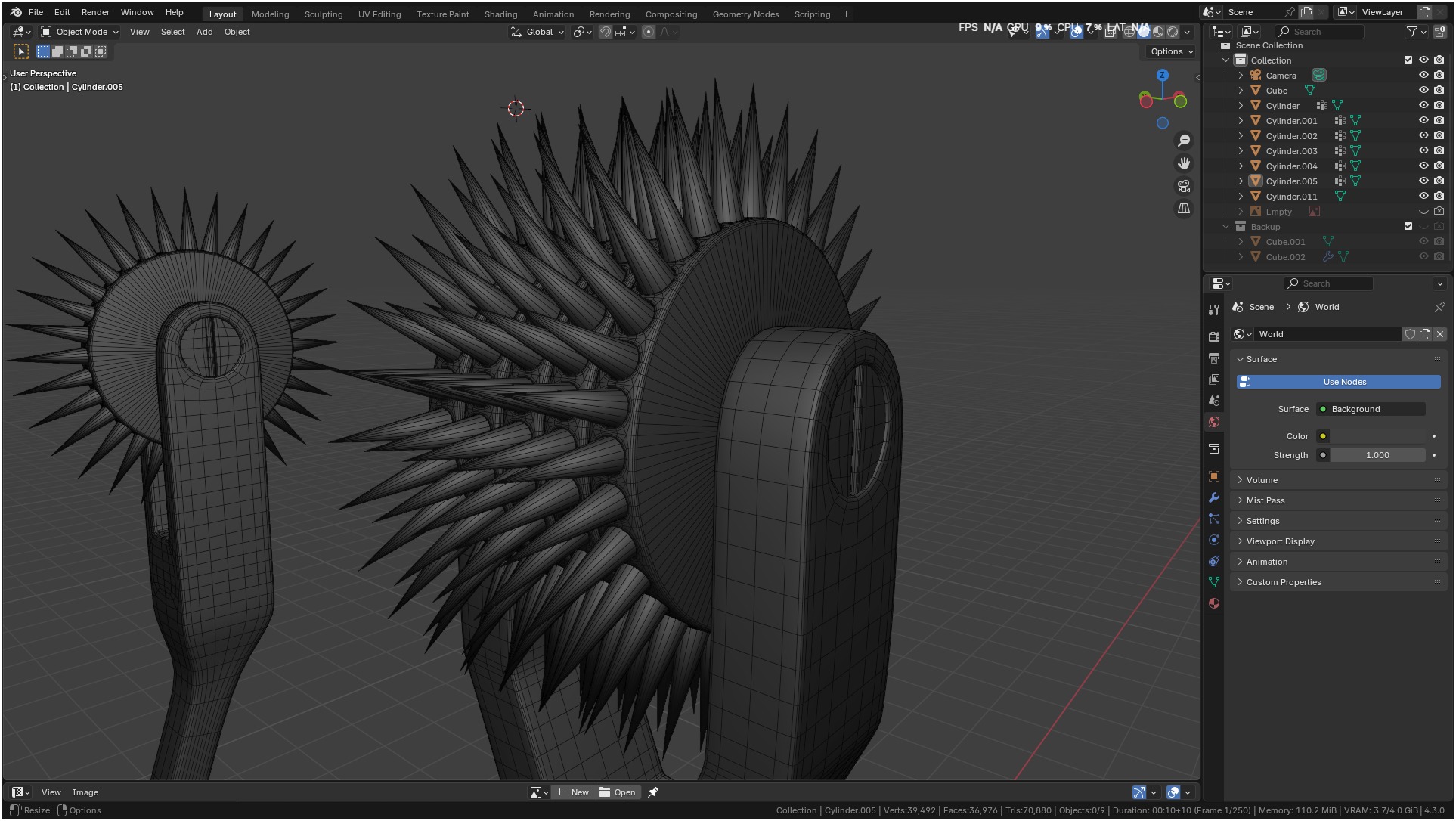1456x821 pixels.
Task: Open the Render menu
Action: 95,12
